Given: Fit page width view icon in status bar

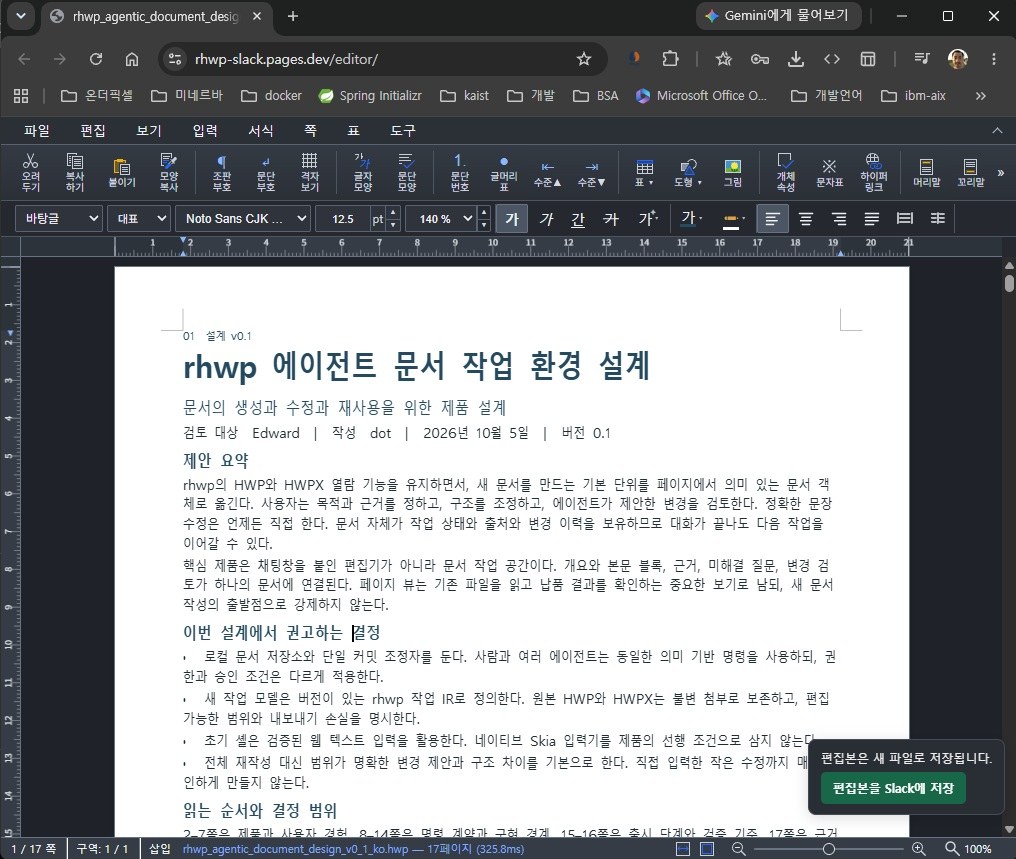Looking at the screenshot, I should click(x=683, y=849).
